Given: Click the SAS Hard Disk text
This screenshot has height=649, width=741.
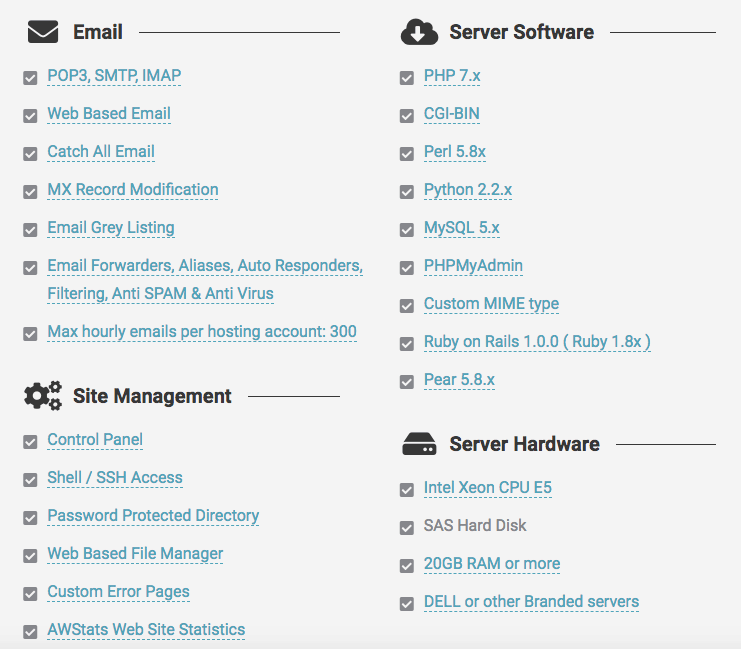Looking at the screenshot, I should (475, 525).
